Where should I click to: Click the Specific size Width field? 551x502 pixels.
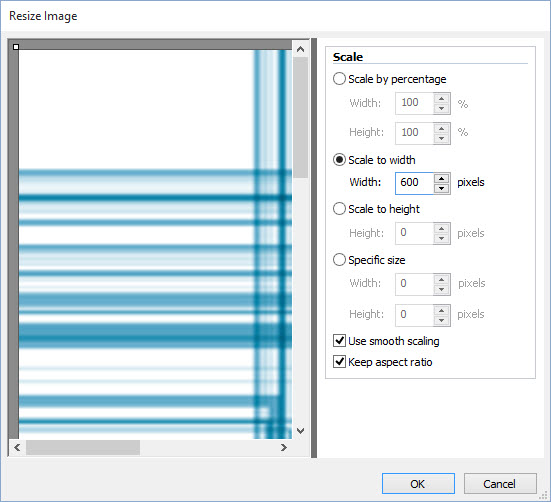[x=414, y=284]
